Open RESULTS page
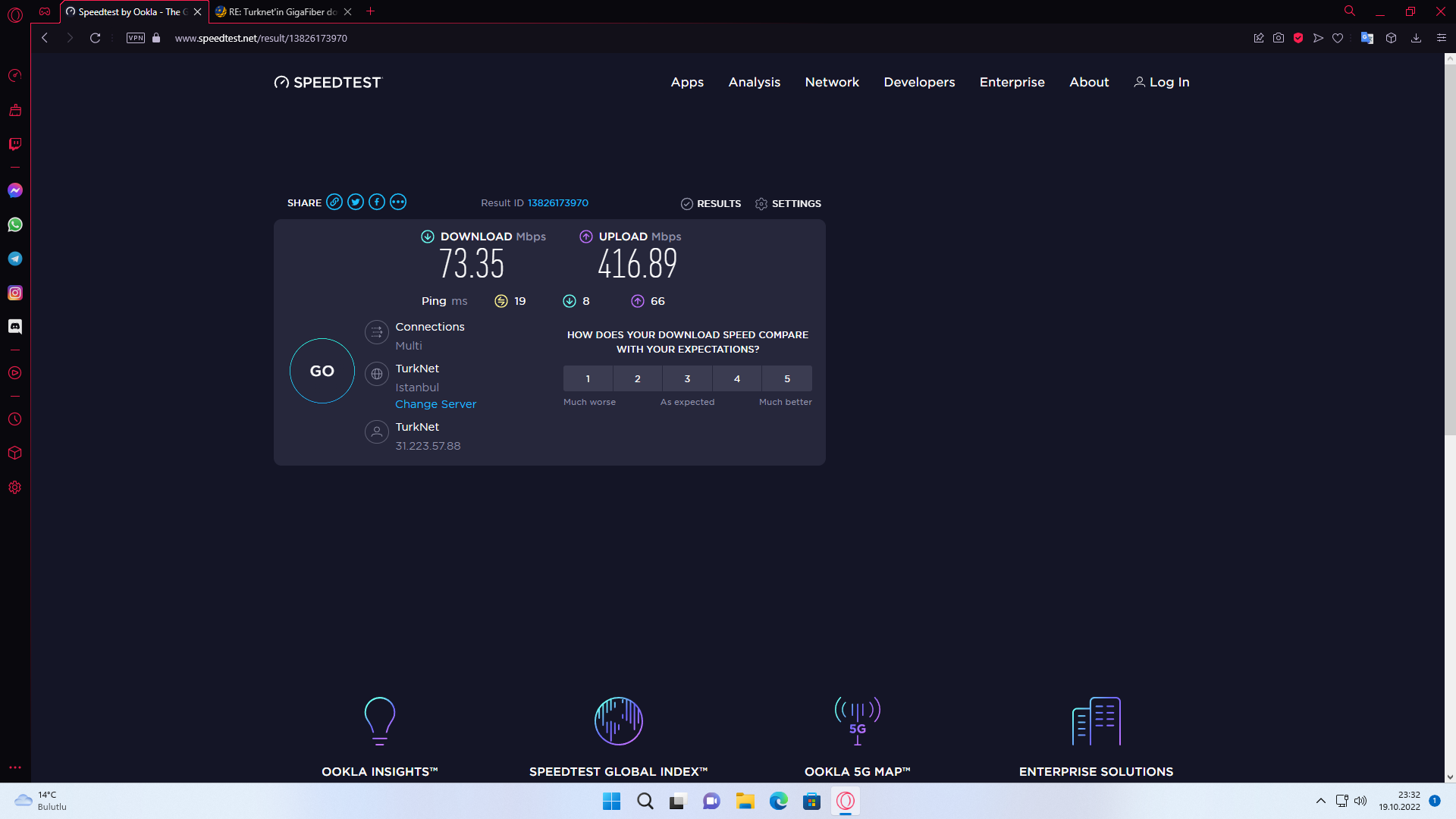1456x819 pixels. tap(711, 203)
